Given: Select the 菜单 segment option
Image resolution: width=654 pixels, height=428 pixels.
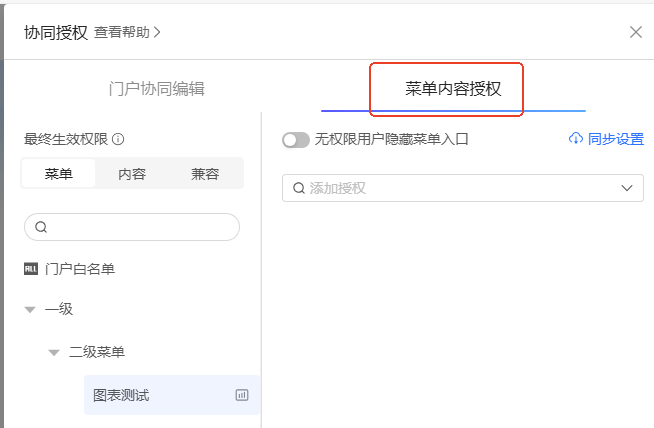Looking at the screenshot, I should click(59, 174).
